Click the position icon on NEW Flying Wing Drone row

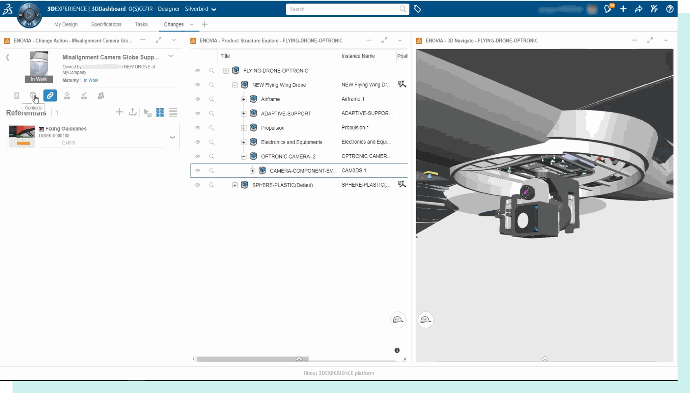(x=402, y=84)
